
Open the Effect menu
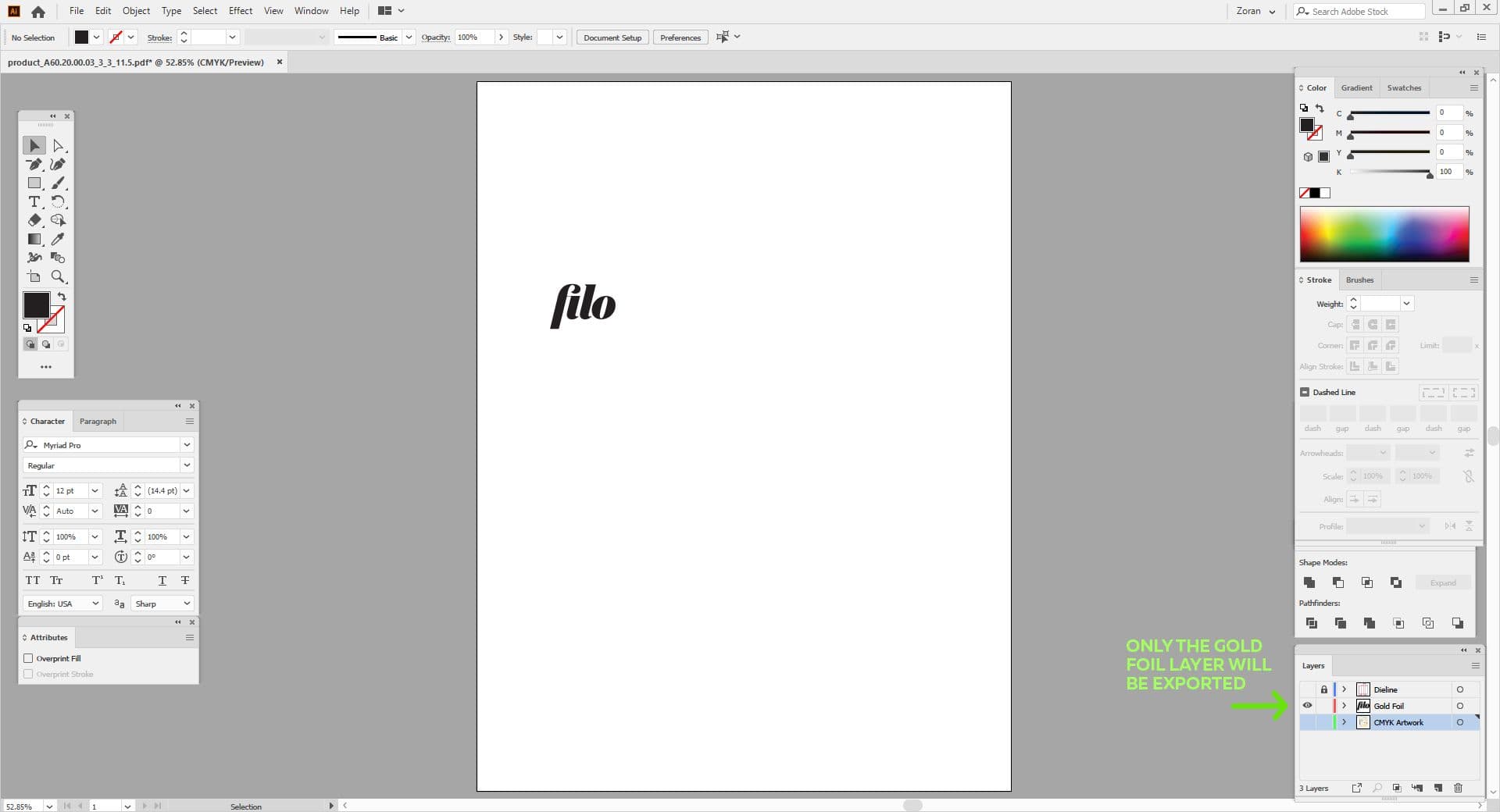coord(240,10)
